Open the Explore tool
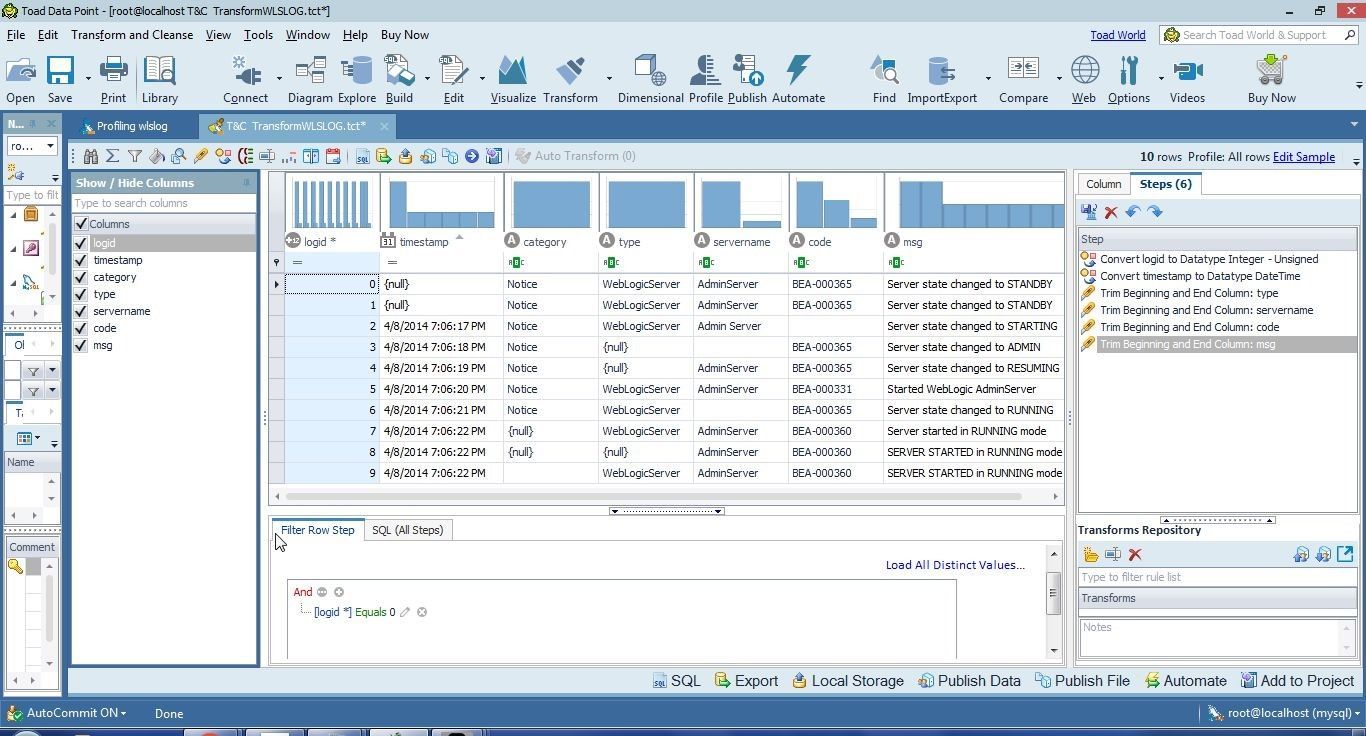 click(x=356, y=79)
